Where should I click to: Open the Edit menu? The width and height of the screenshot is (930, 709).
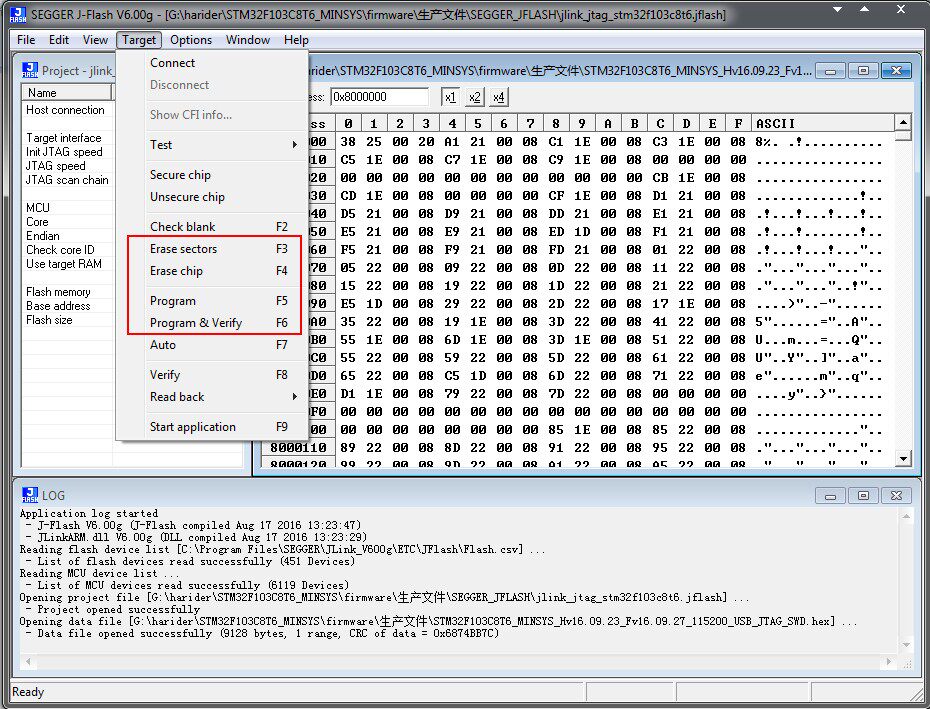(59, 40)
